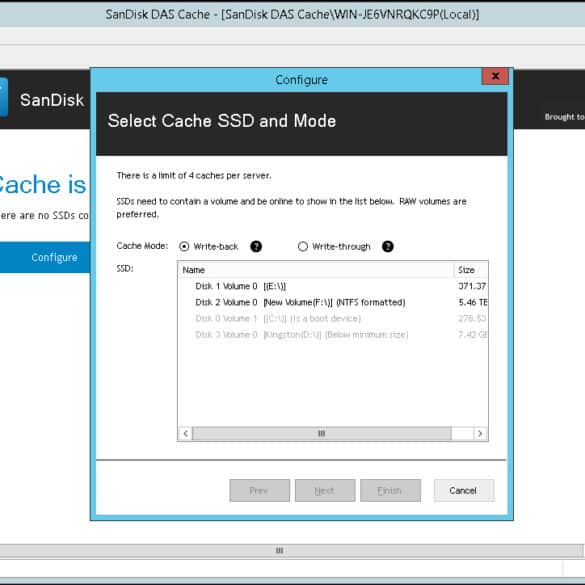Click the Name column header
The width and height of the screenshot is (585, 585).
(x=316, y=270)
